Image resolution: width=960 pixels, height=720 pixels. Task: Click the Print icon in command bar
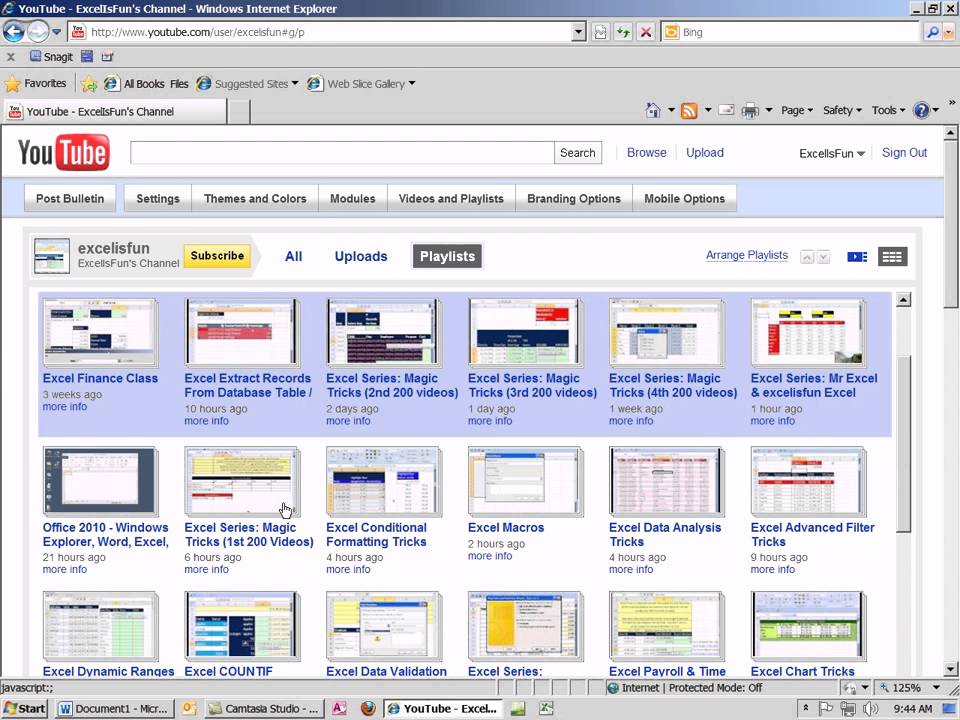750,111
